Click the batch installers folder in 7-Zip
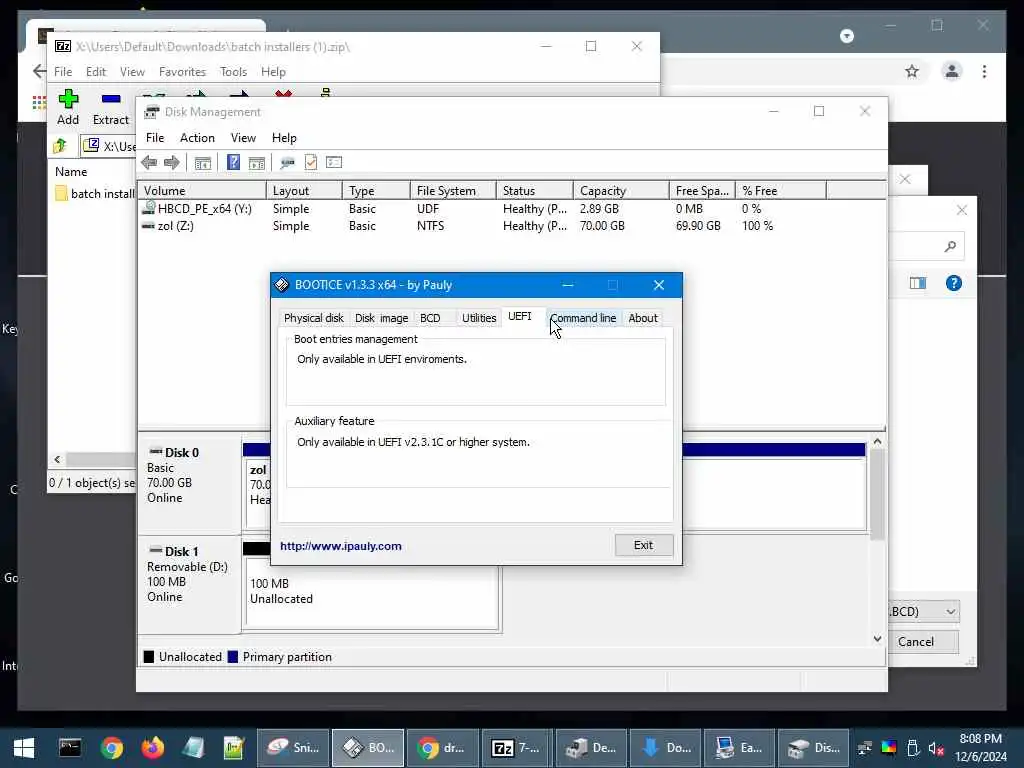This screenshot has width=1024, height=768. (94, 194)
